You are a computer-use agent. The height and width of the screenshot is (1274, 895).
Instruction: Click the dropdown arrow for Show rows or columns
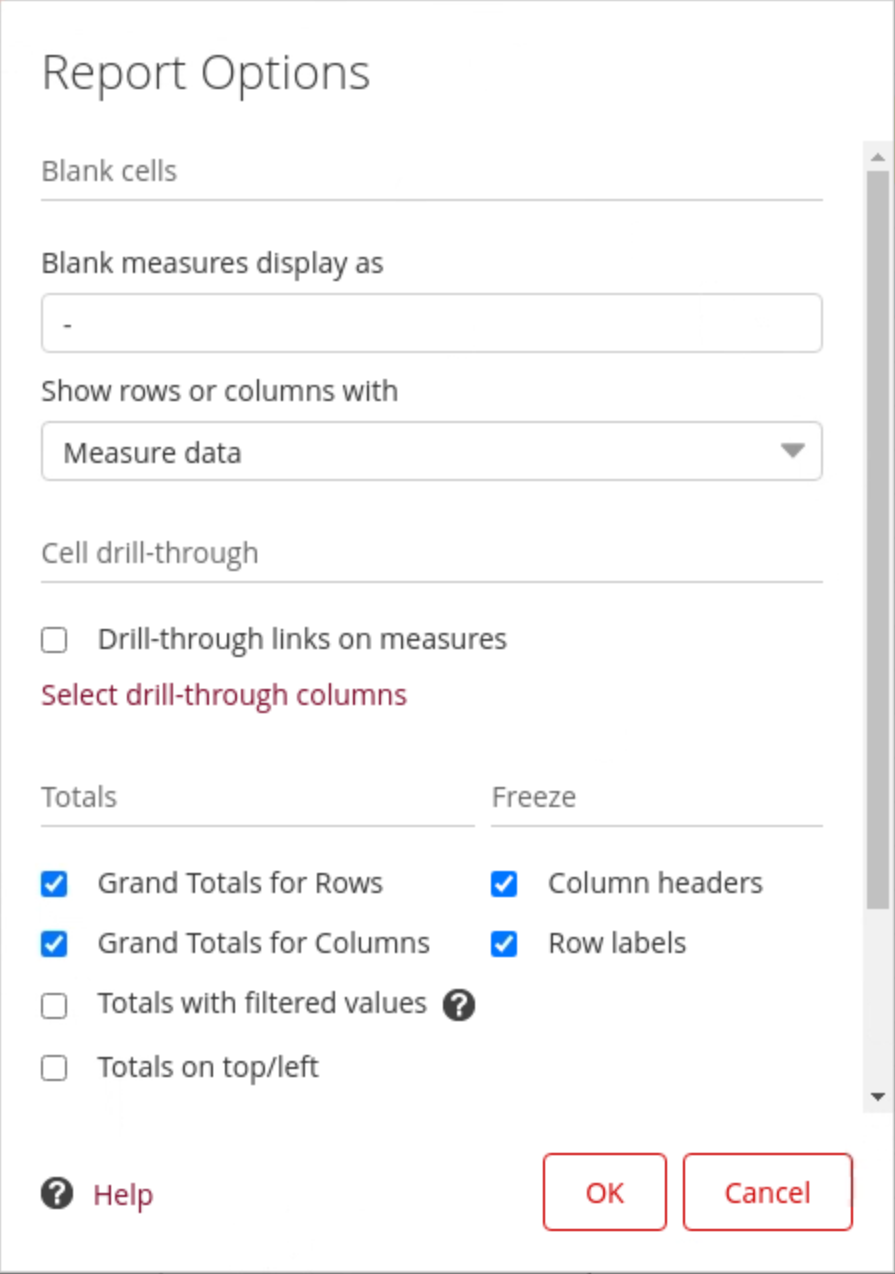tap(792, 451)
